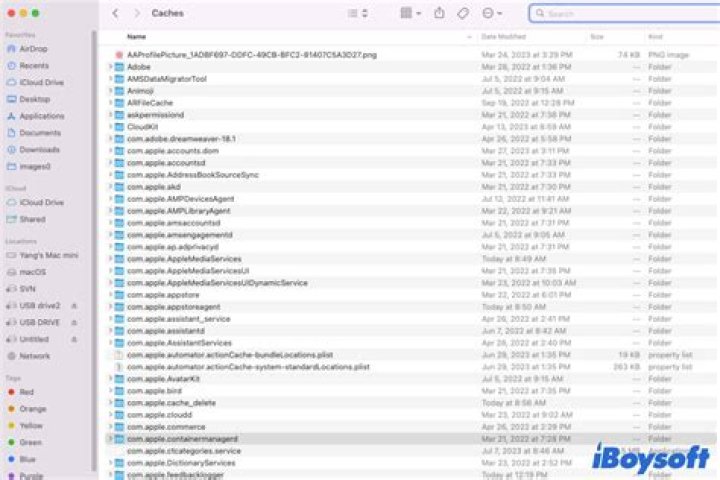
Task: Select the Green tag in sidebar
Action: (x=30, y=442)
